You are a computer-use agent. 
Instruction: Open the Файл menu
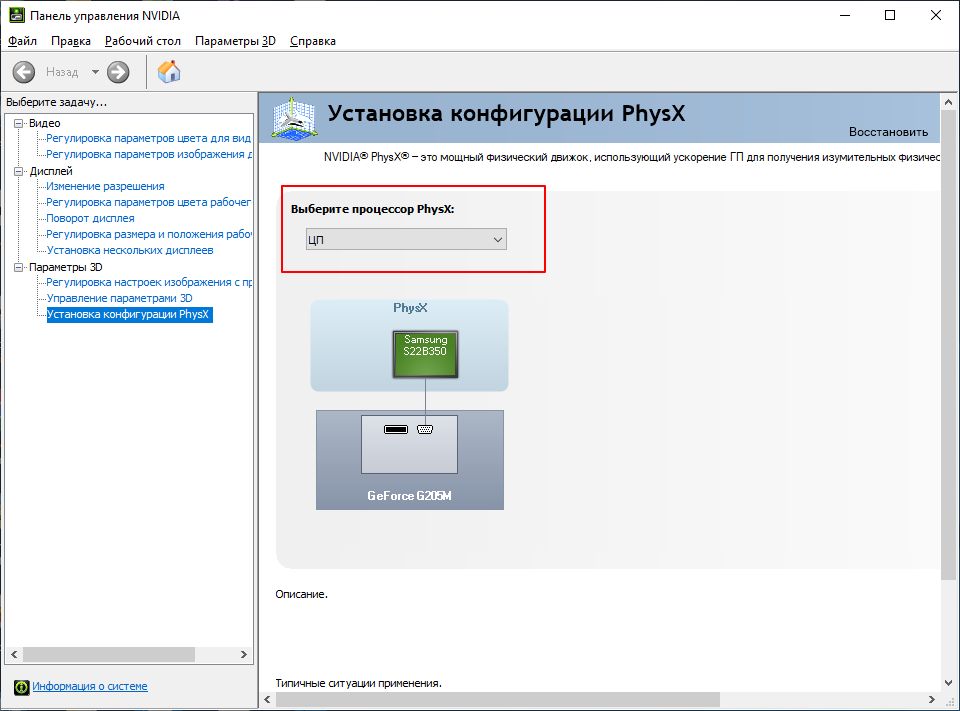[23, 41]
